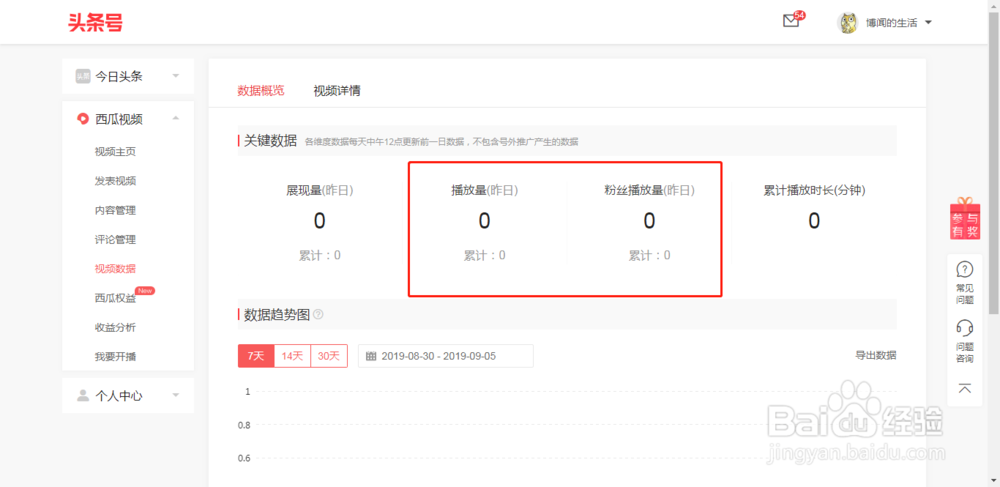Screen dimensions: 1000x487
Task: Click the 播放量(昨日) label
Action: click(484, 190)
